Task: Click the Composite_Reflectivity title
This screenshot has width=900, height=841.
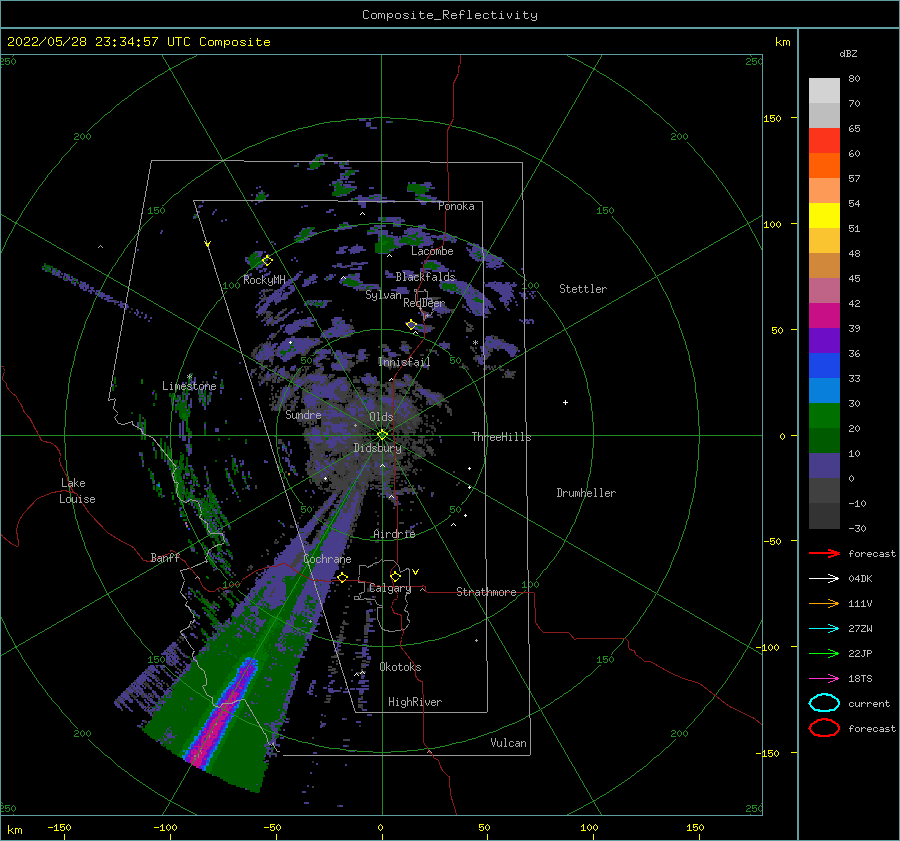Action: click(x=450, y=15)
